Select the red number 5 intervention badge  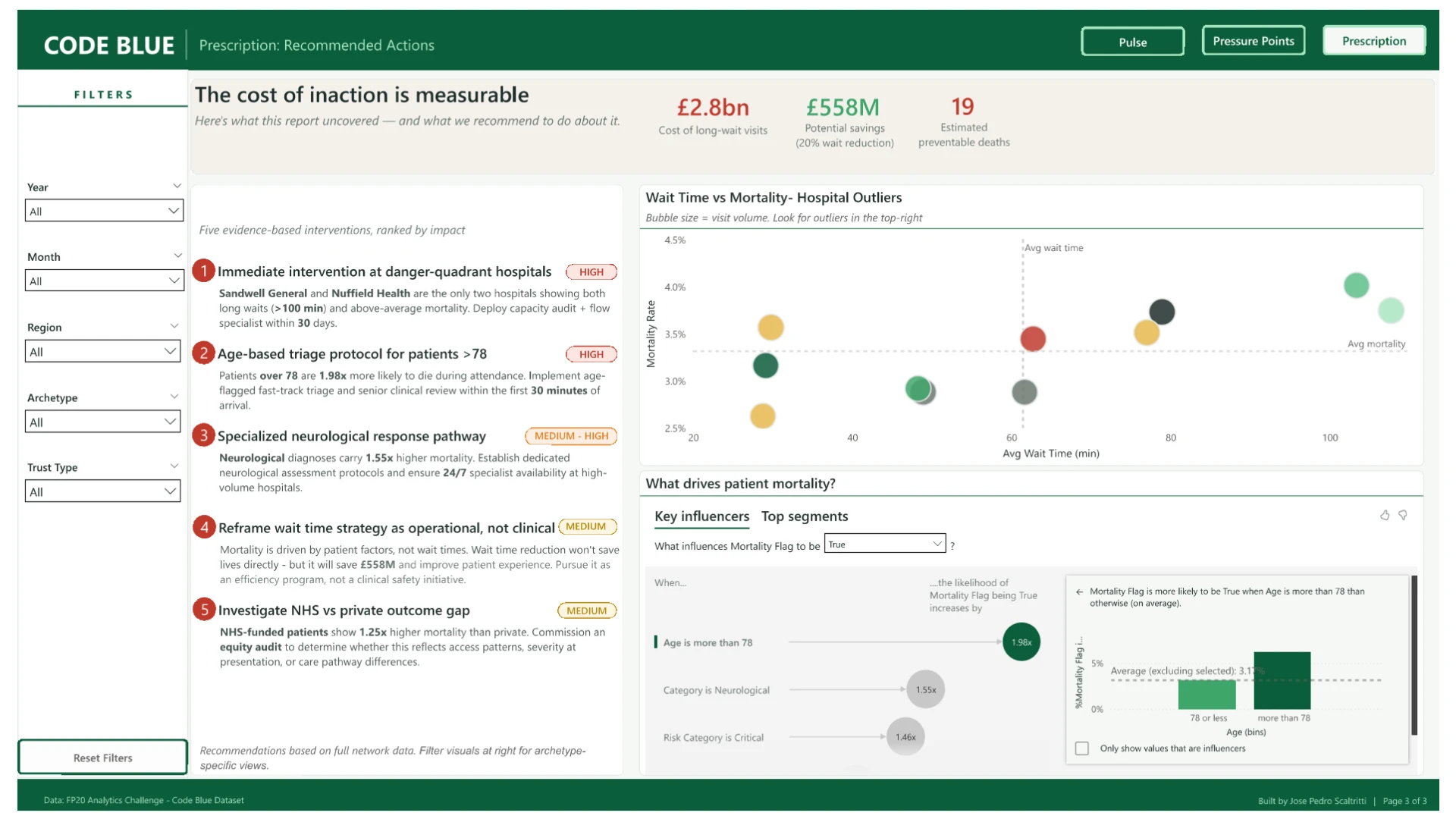coord(204,610)
